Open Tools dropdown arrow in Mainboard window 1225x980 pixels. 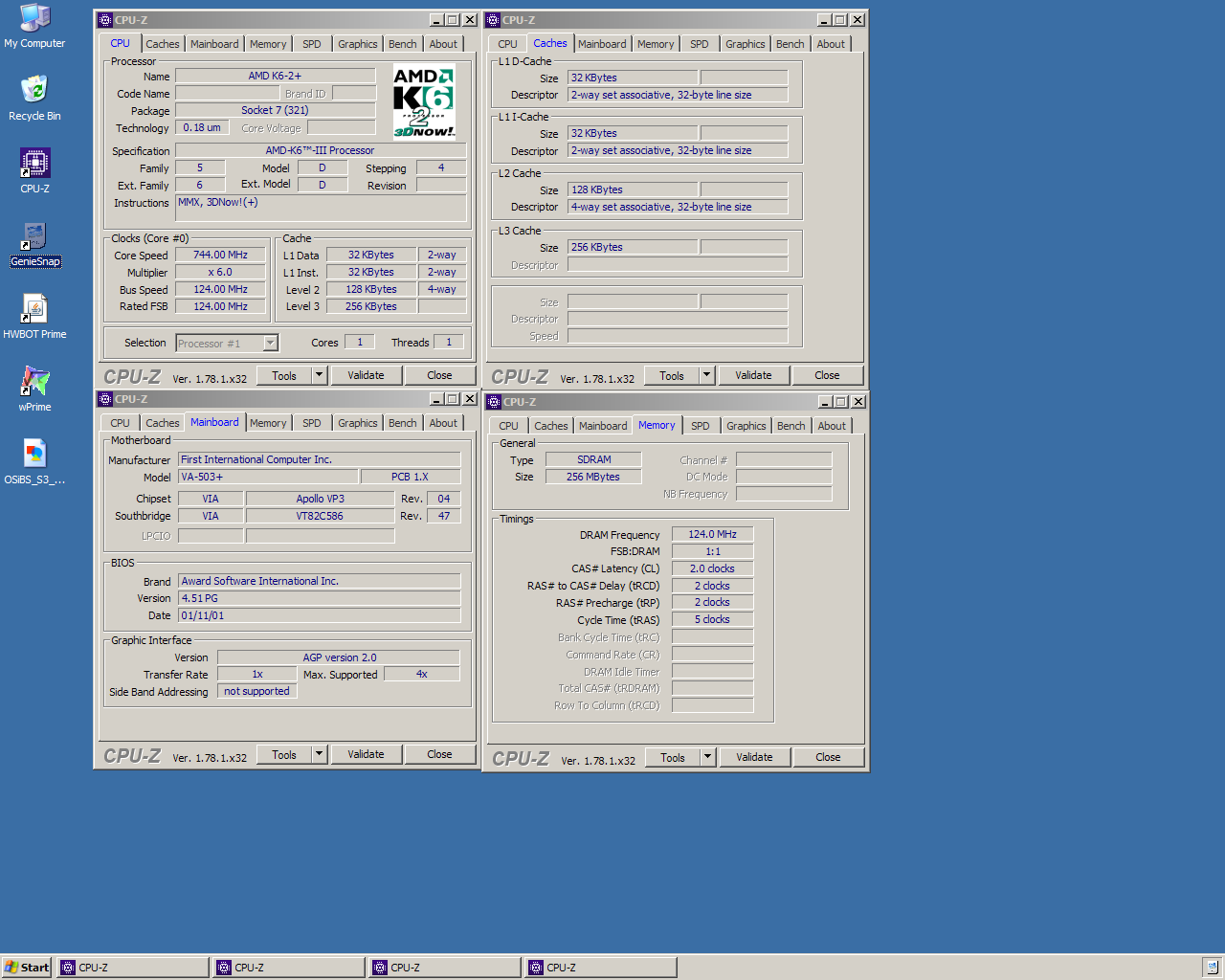(x=320, y=754)
